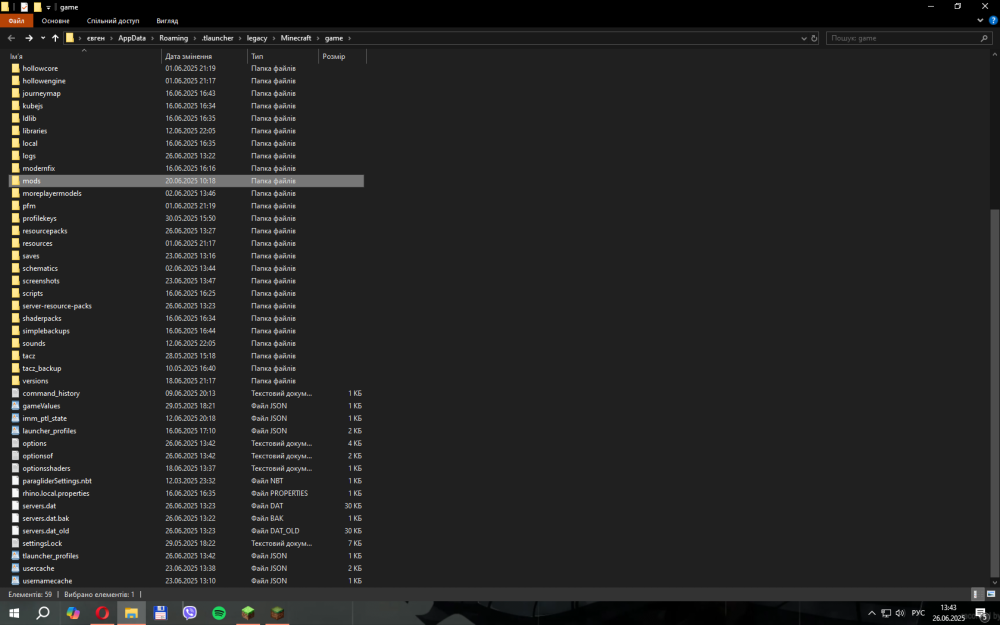Select the logs folder name
This screenshot has height=625, width=1000.
click(29, 156)
